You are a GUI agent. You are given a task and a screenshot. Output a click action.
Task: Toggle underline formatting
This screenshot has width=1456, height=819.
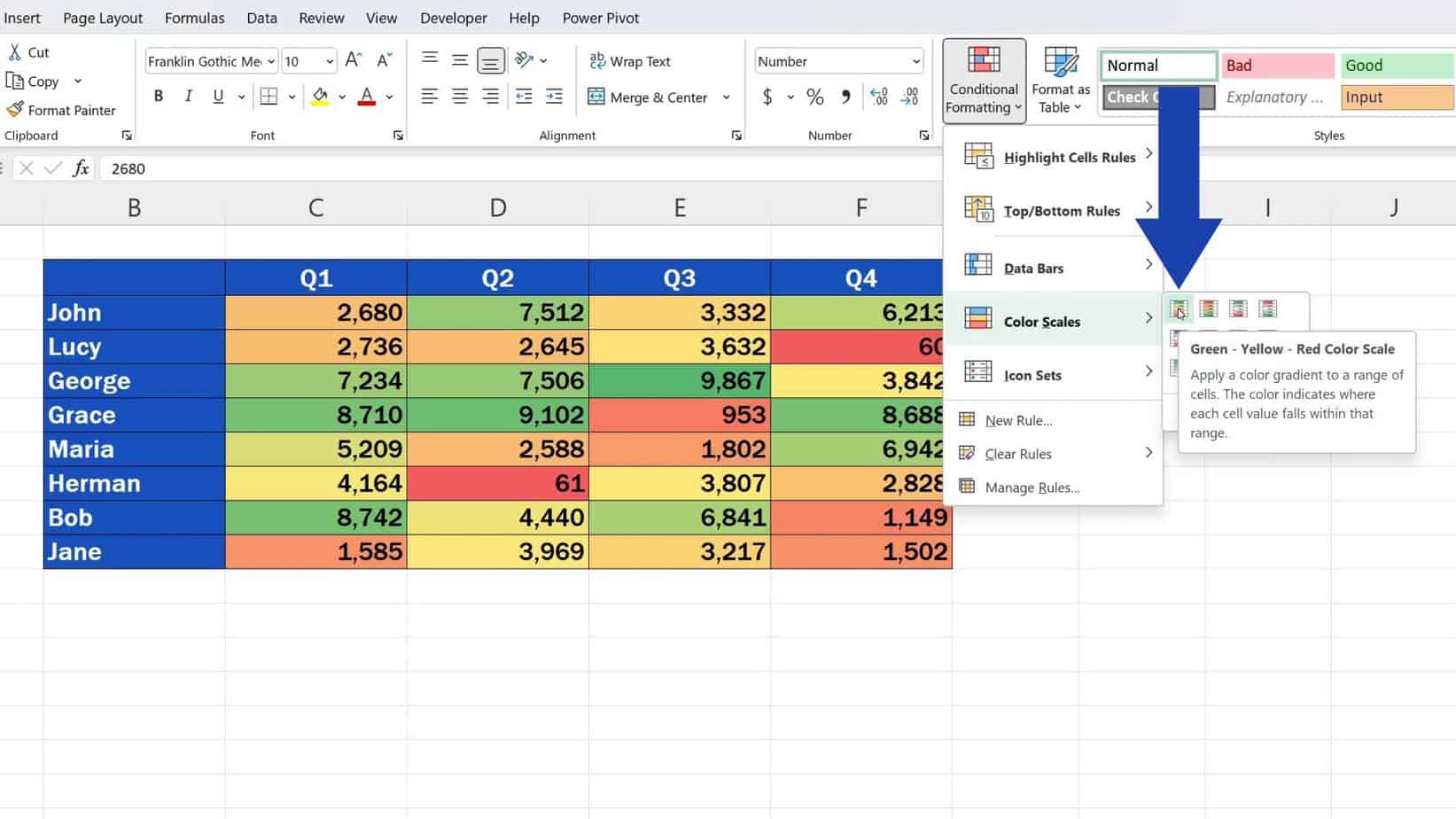[x=217, y=96]
